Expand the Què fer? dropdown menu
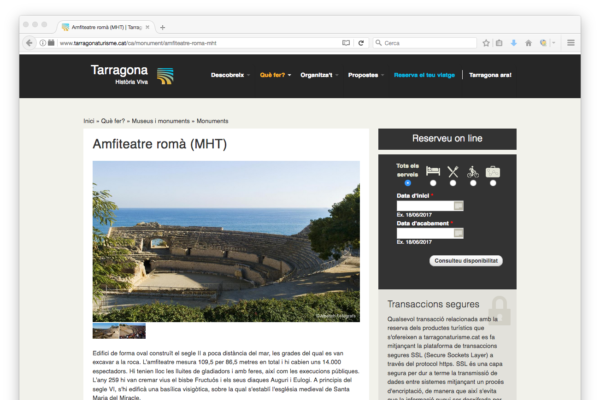The width and height of the screenshot is (600, 400). tap(273, 75)
